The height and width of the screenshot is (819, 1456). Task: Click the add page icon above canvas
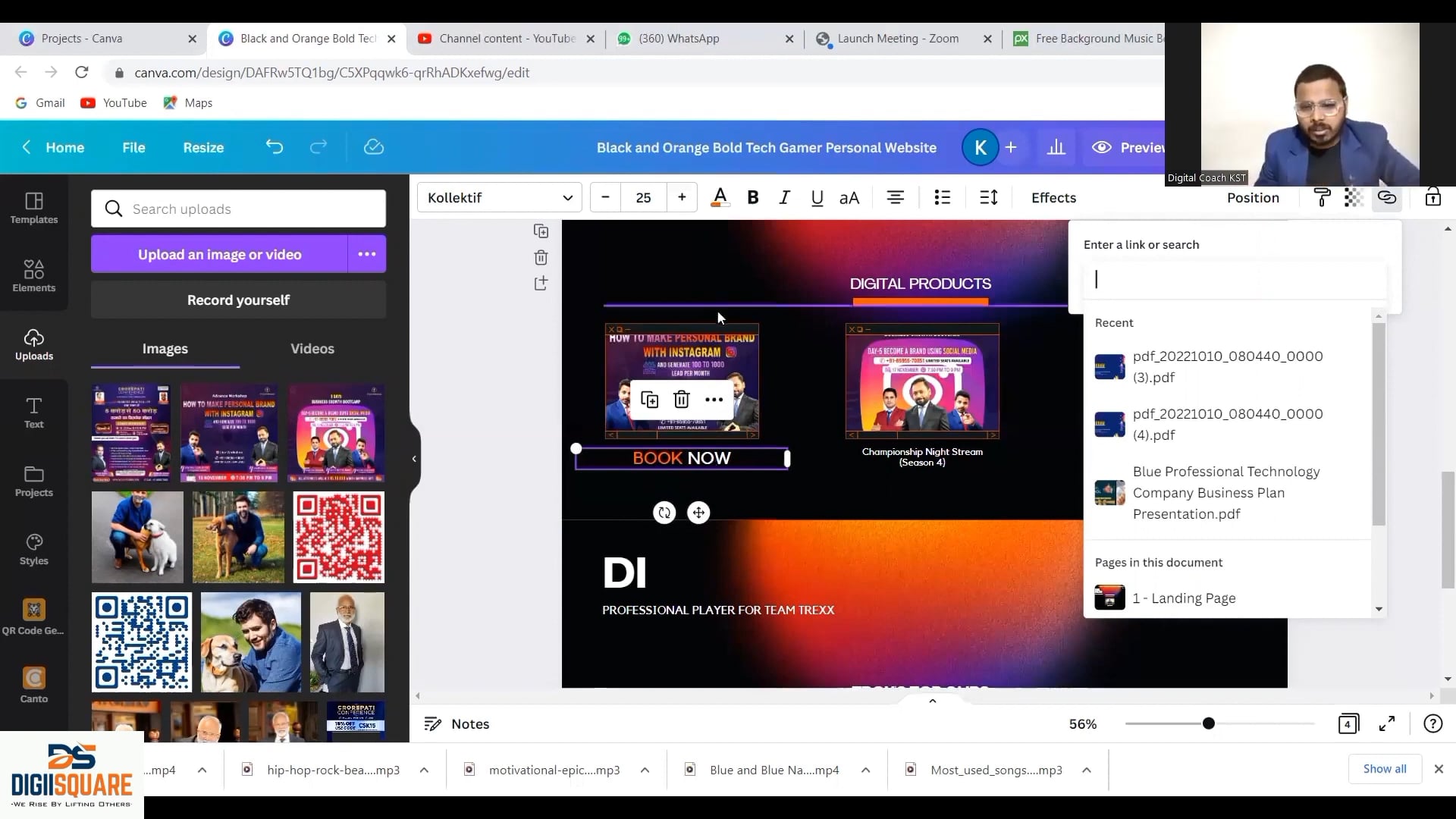point(541,284)
